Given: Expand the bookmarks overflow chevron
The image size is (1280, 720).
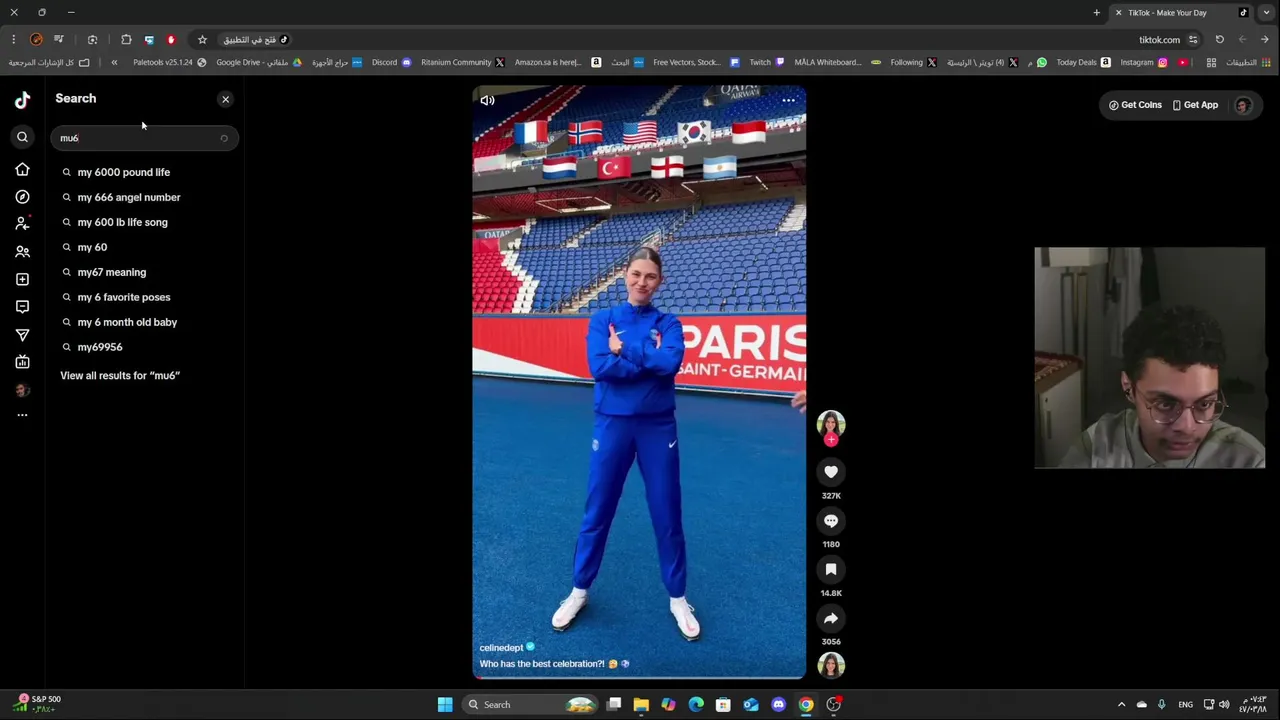Looking at the screenshot, I should (x=114, y=62).
